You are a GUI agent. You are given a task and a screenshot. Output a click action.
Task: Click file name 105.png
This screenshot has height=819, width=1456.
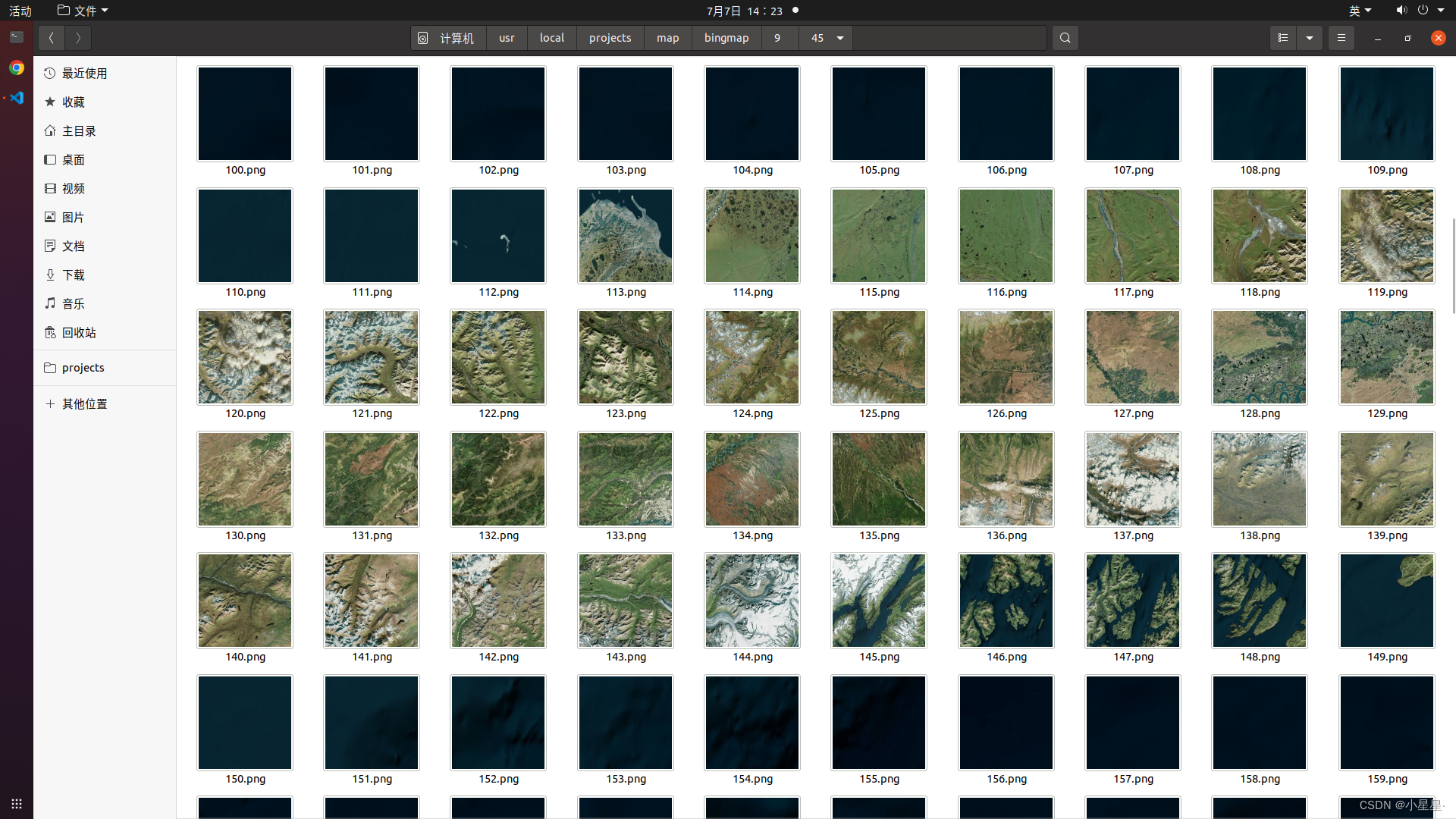click(880, 170)
